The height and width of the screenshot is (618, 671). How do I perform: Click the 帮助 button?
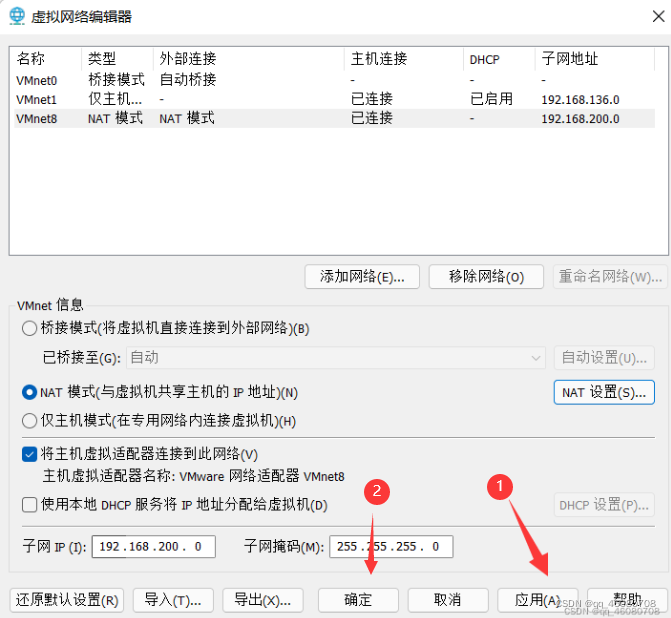pos(627,600)
